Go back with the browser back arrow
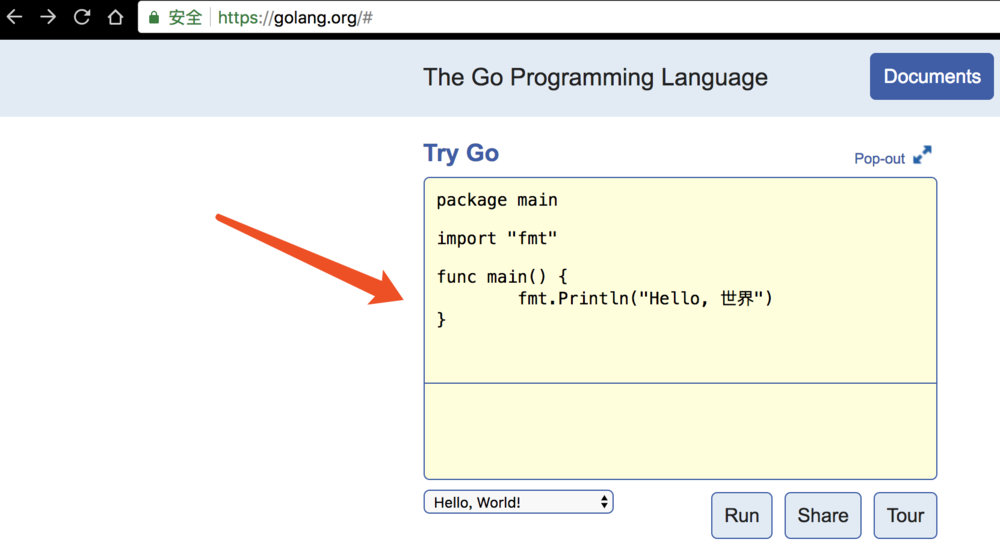Screen dimensions: 1000x551 pyautogui.click(x=14, y=17)
